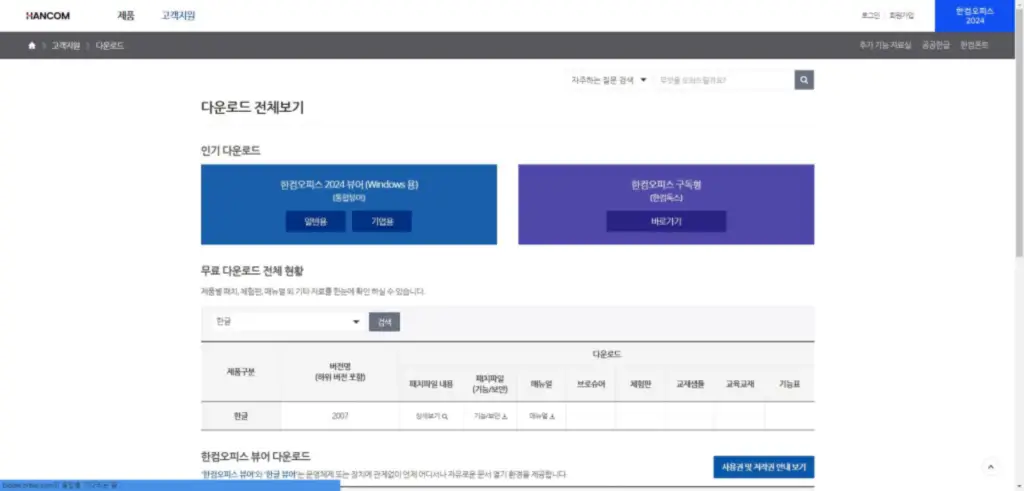Image resolution: width=1024 pixels, height=491 pixels.
Task: Click the magnifier search icon button
Action: 804,80
